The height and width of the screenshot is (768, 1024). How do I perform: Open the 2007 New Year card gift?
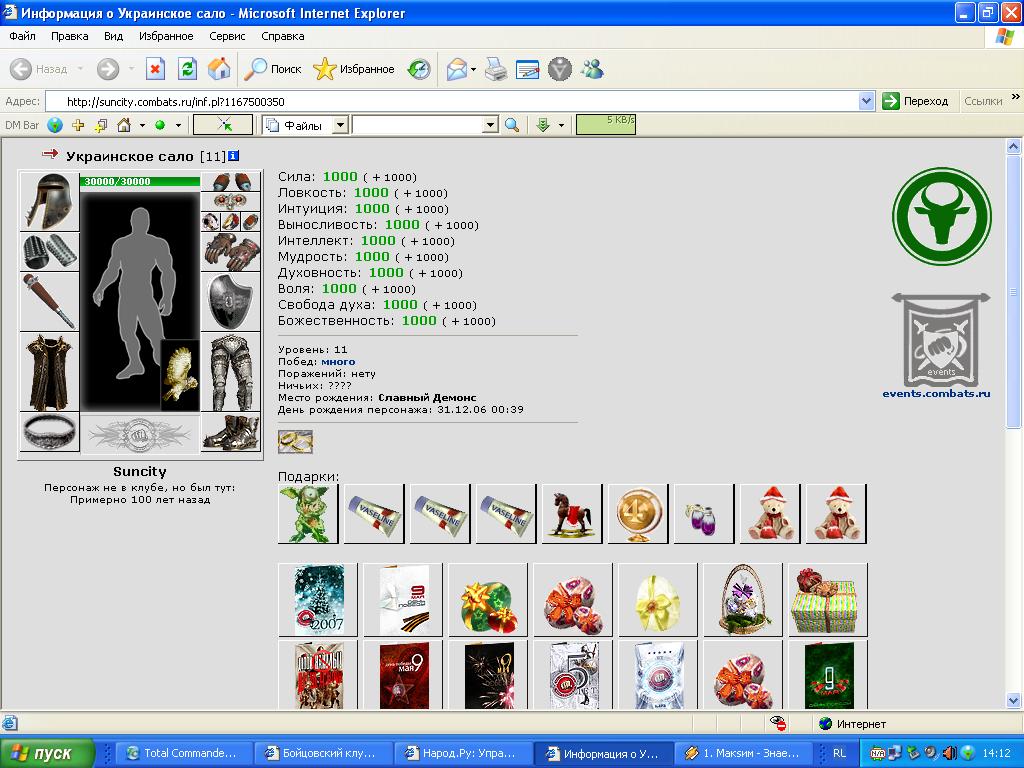point(318,600)
